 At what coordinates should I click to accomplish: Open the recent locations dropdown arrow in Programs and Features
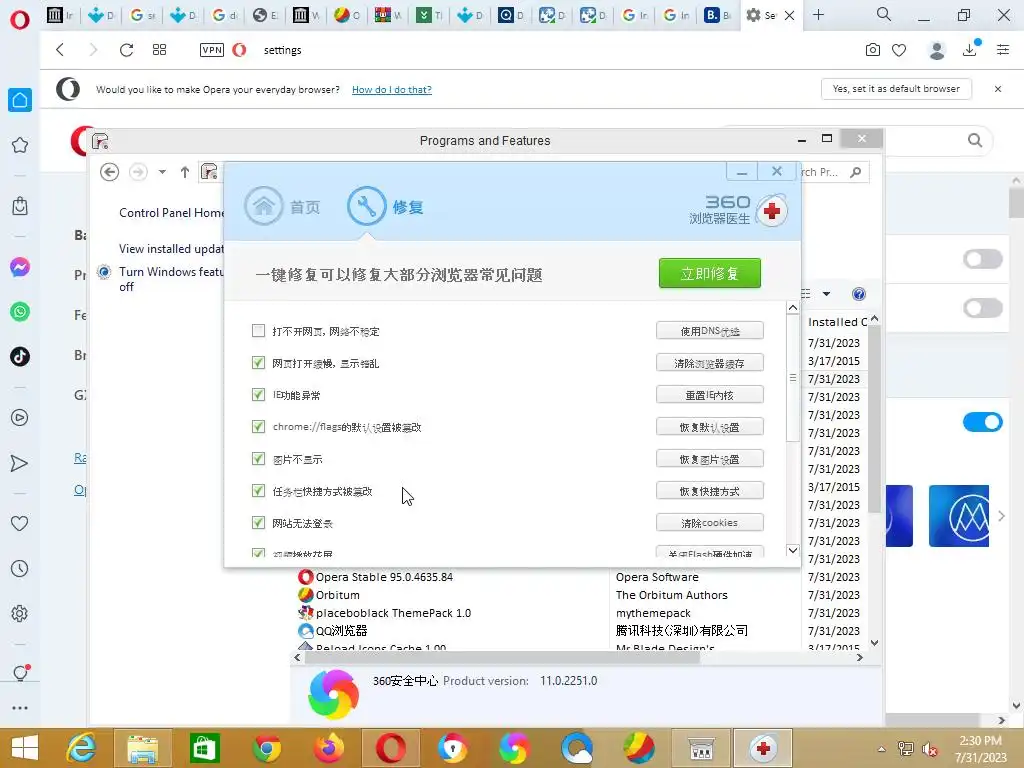point(162,172)
